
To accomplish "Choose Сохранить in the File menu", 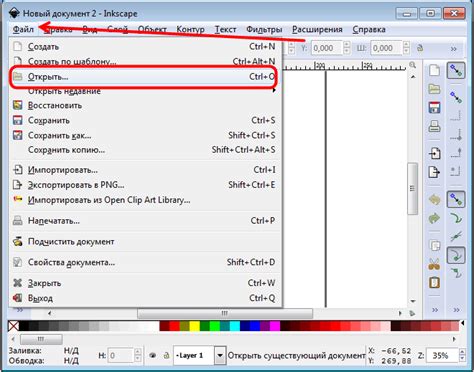I will point(145,120).
